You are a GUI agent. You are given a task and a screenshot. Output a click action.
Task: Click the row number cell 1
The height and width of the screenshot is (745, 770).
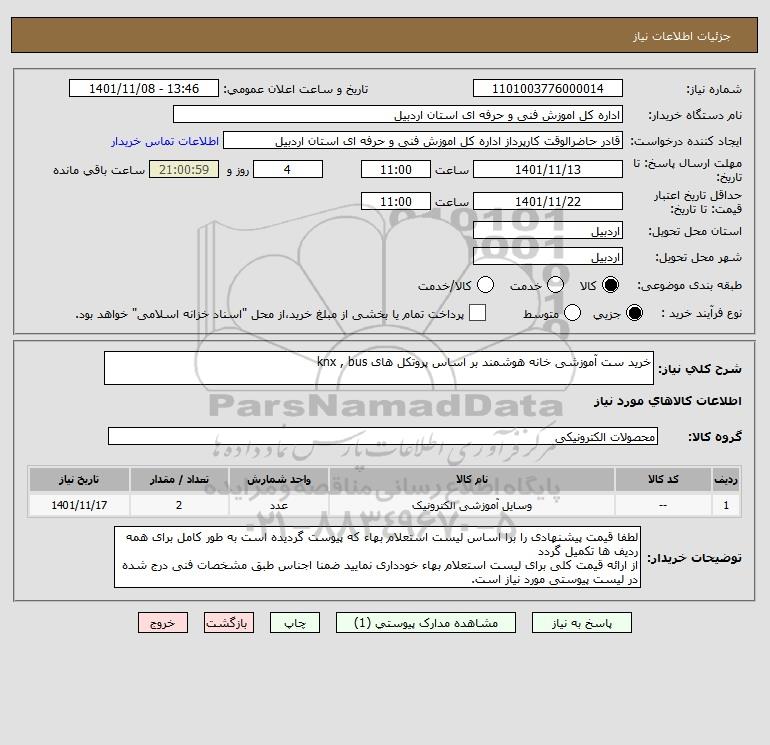726,505
